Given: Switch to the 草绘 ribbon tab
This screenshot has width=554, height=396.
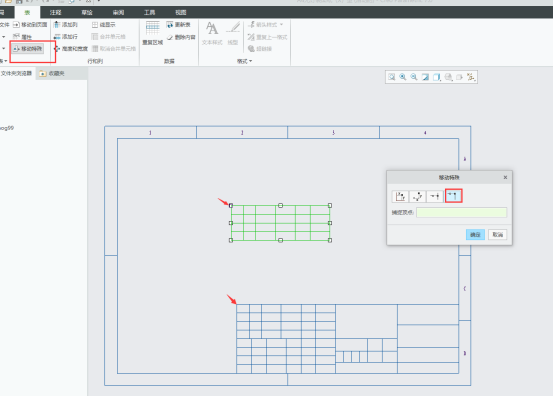Looking at the screenshot, I should 87,12.
